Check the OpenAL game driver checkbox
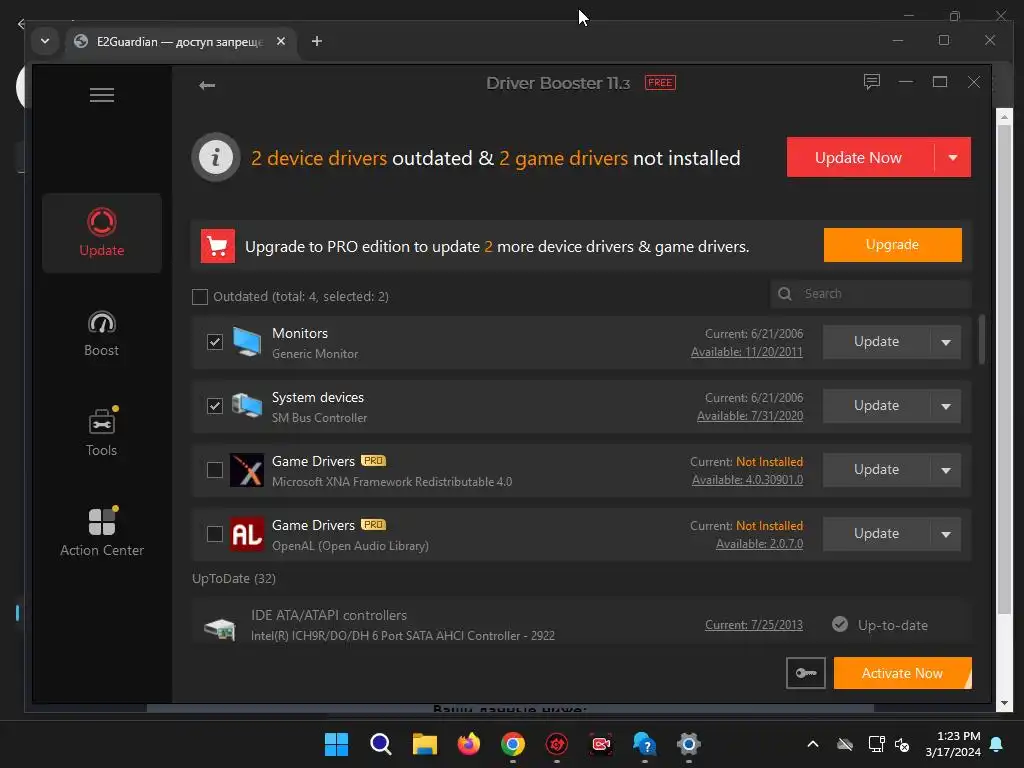This screenshot has height=768, width=1024. click(x=215, y=534)
